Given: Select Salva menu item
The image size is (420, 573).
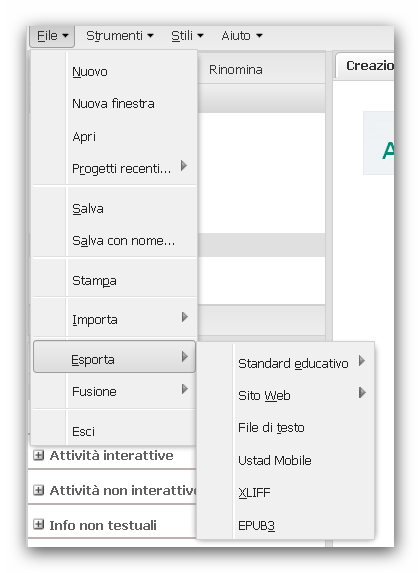Looking at the screenshot, I should tap(114, 209).
